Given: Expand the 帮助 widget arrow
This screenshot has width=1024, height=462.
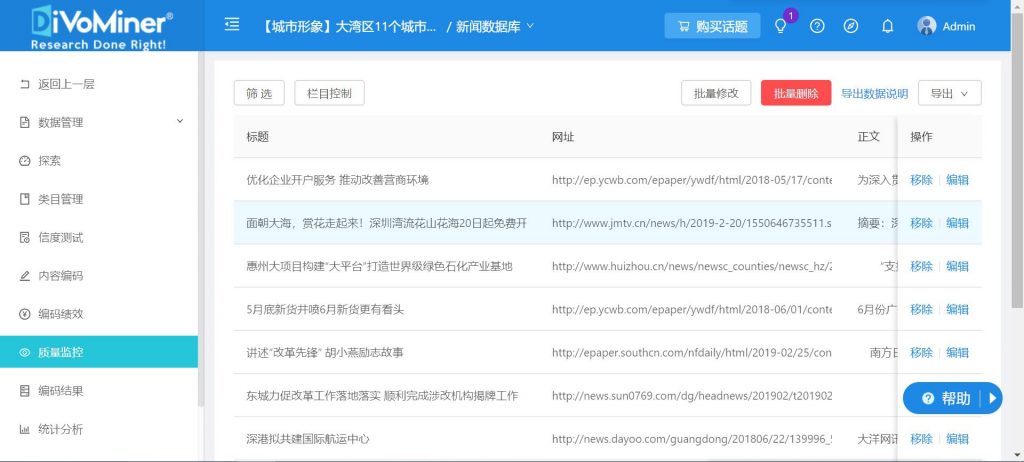Looking at the screenshot, I should click(x=993, y=398).
